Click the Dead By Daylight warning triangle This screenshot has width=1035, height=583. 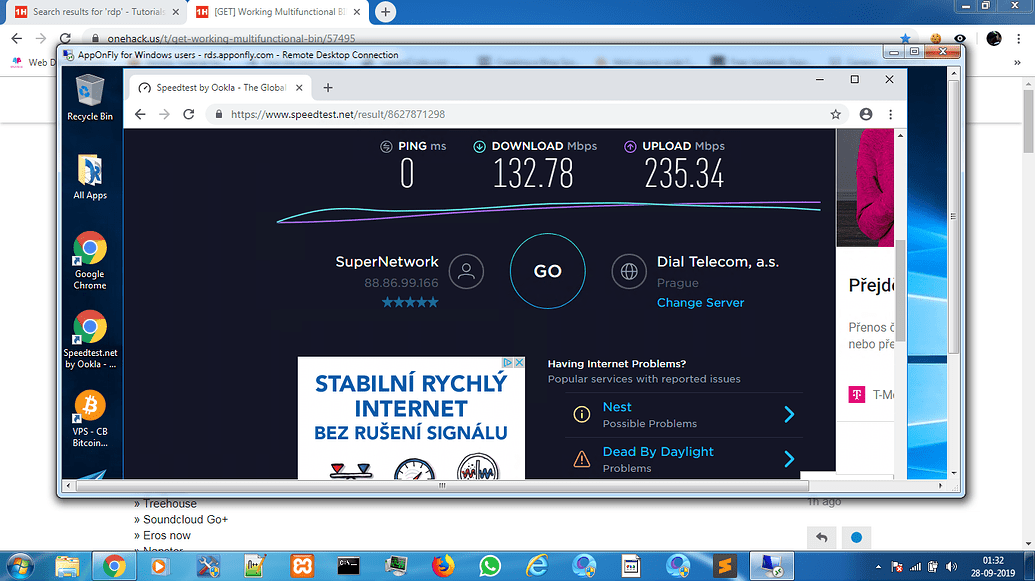(582, 459)
